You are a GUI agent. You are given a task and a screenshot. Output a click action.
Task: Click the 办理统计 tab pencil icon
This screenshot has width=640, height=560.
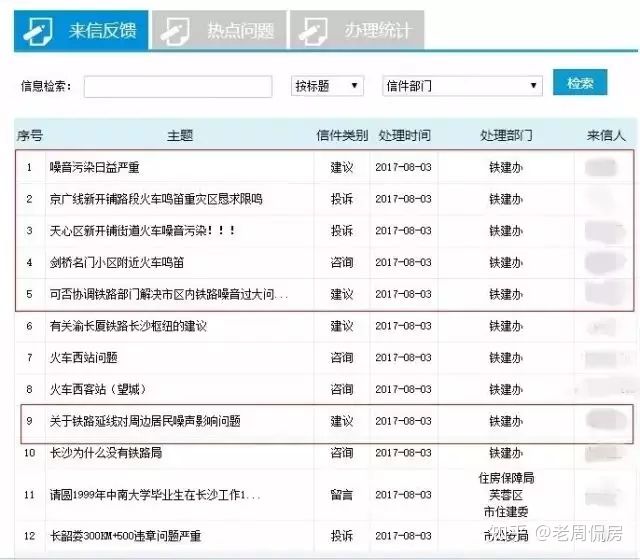click(313, 31)
